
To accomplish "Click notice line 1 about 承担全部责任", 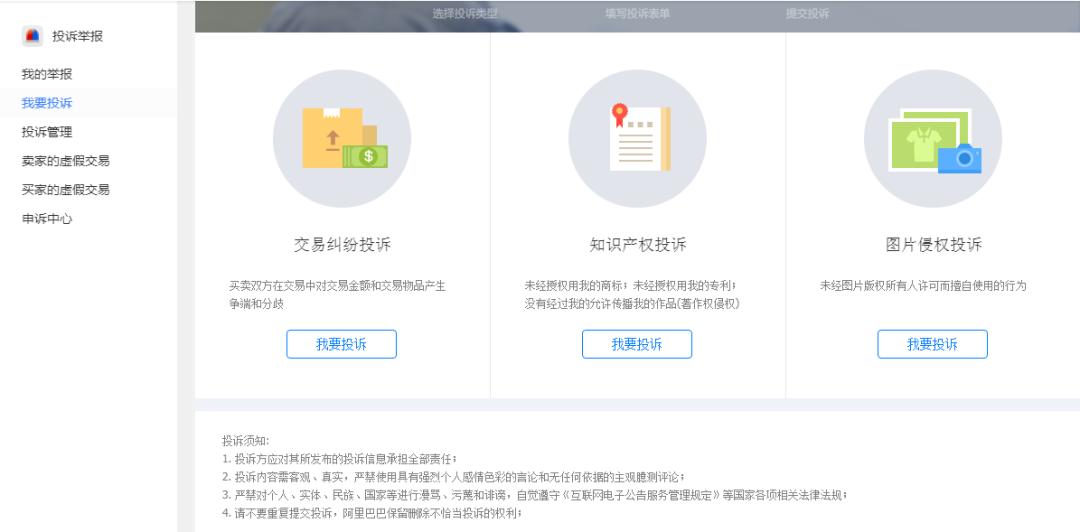I will click(340, 458).
